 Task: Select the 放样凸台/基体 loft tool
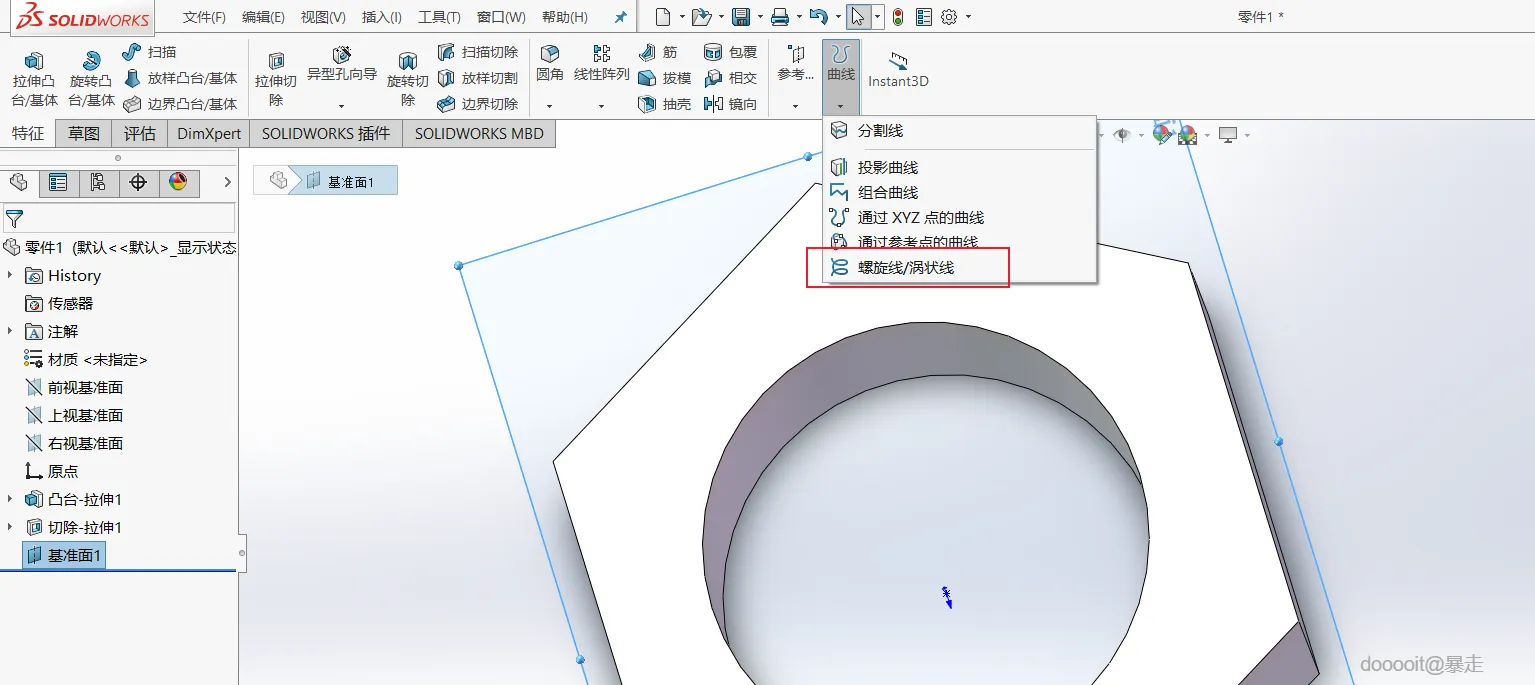[x=180, y=78]
